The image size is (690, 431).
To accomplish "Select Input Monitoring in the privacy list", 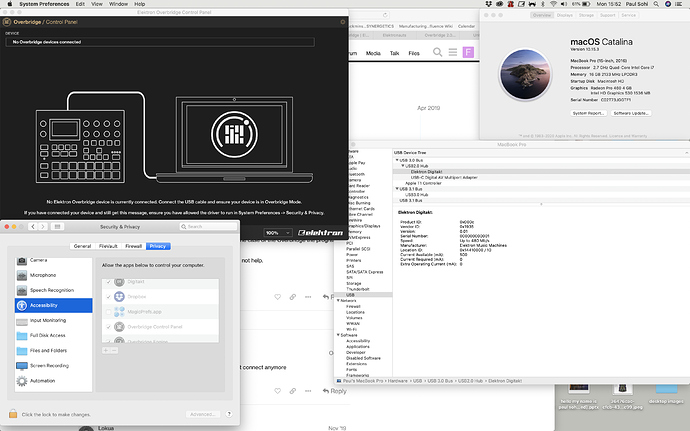I will (x=53, y=320).
